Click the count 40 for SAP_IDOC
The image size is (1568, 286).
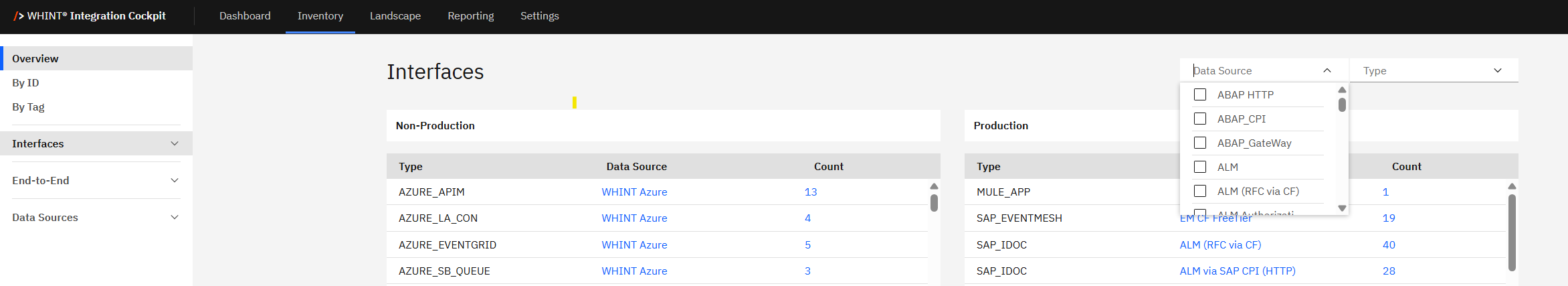click(x=1389, y=245)
